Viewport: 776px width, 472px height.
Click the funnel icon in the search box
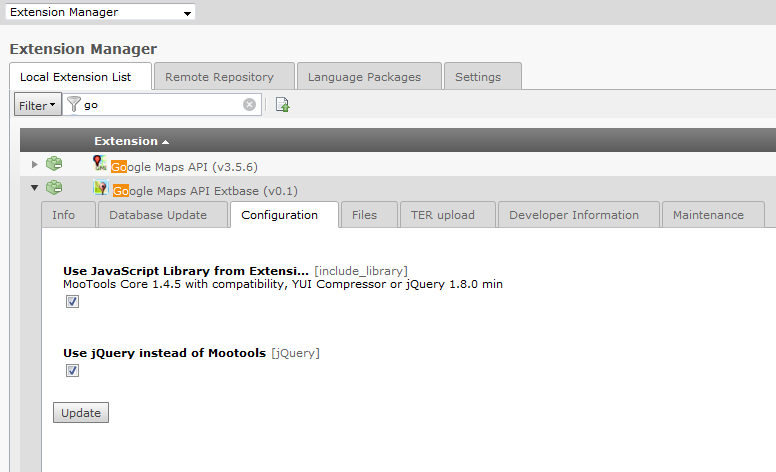coord(74,105)
